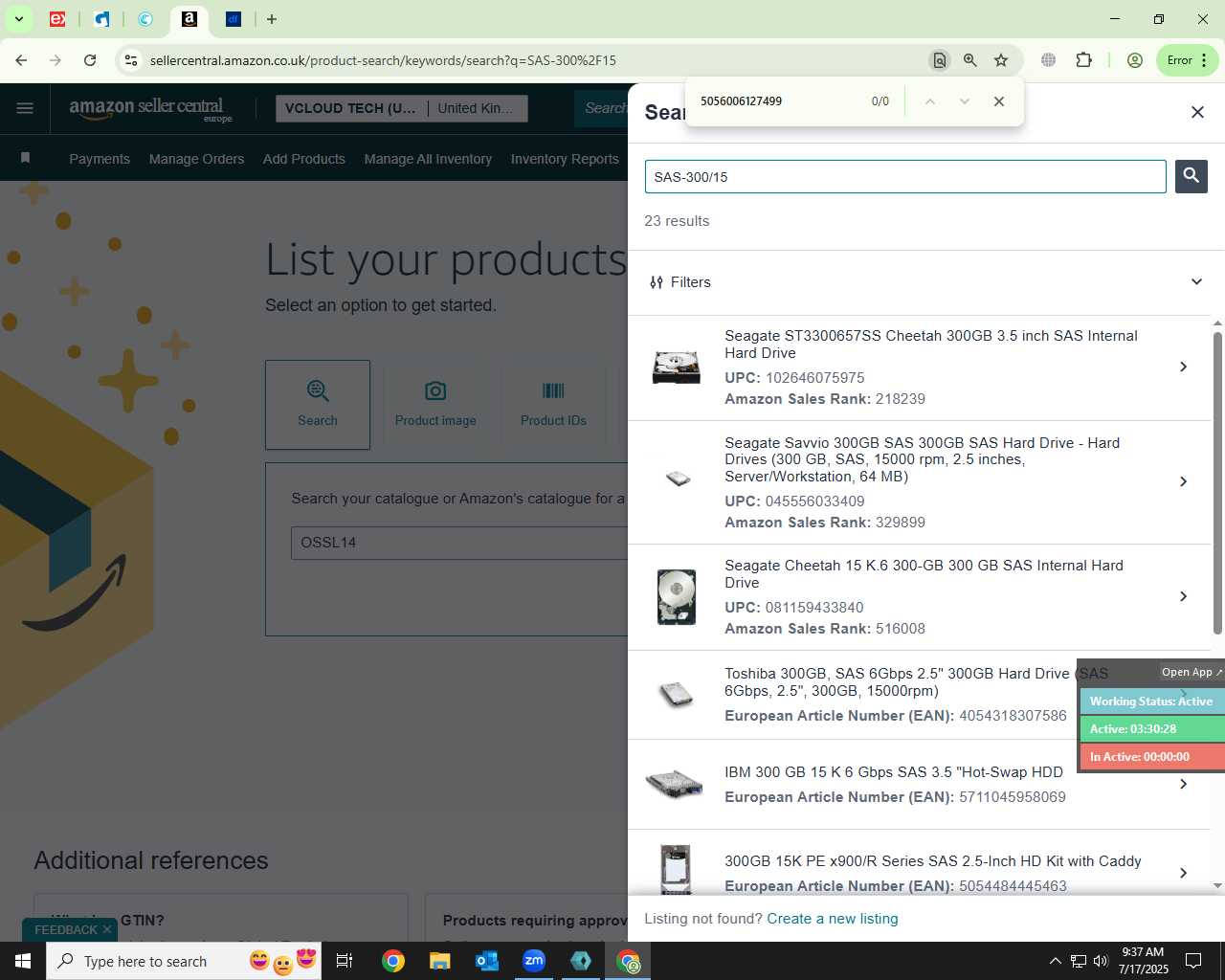Click the 23 results text
1225x980 pixels.
(677, 221)
